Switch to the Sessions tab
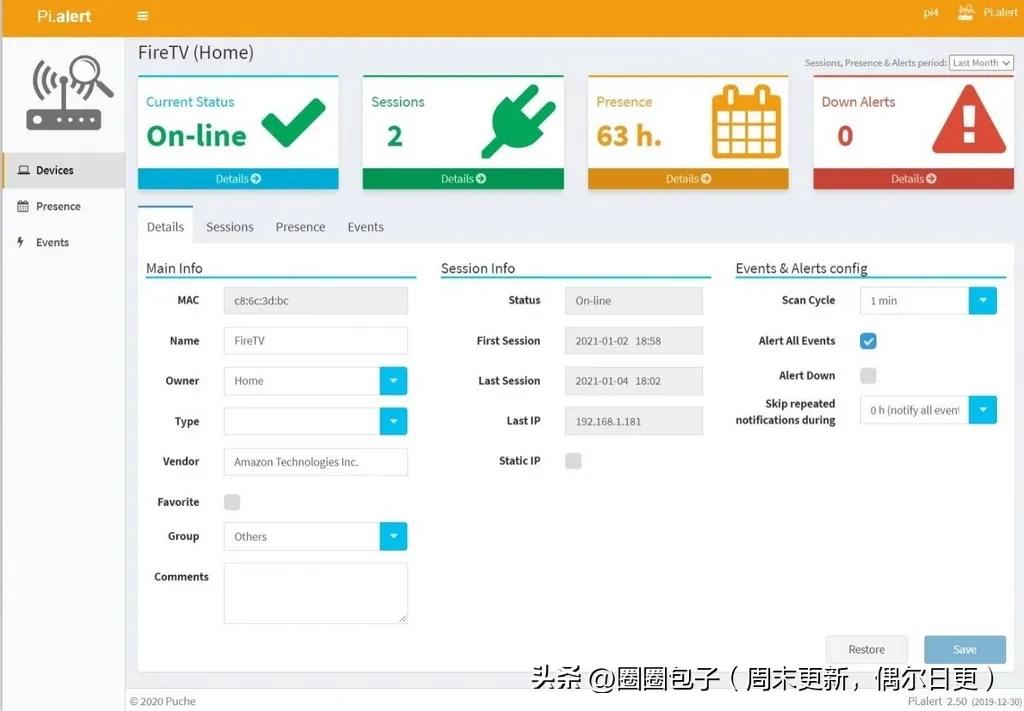Viewport: 1024px width, 711px height. [x=230, y=227]
